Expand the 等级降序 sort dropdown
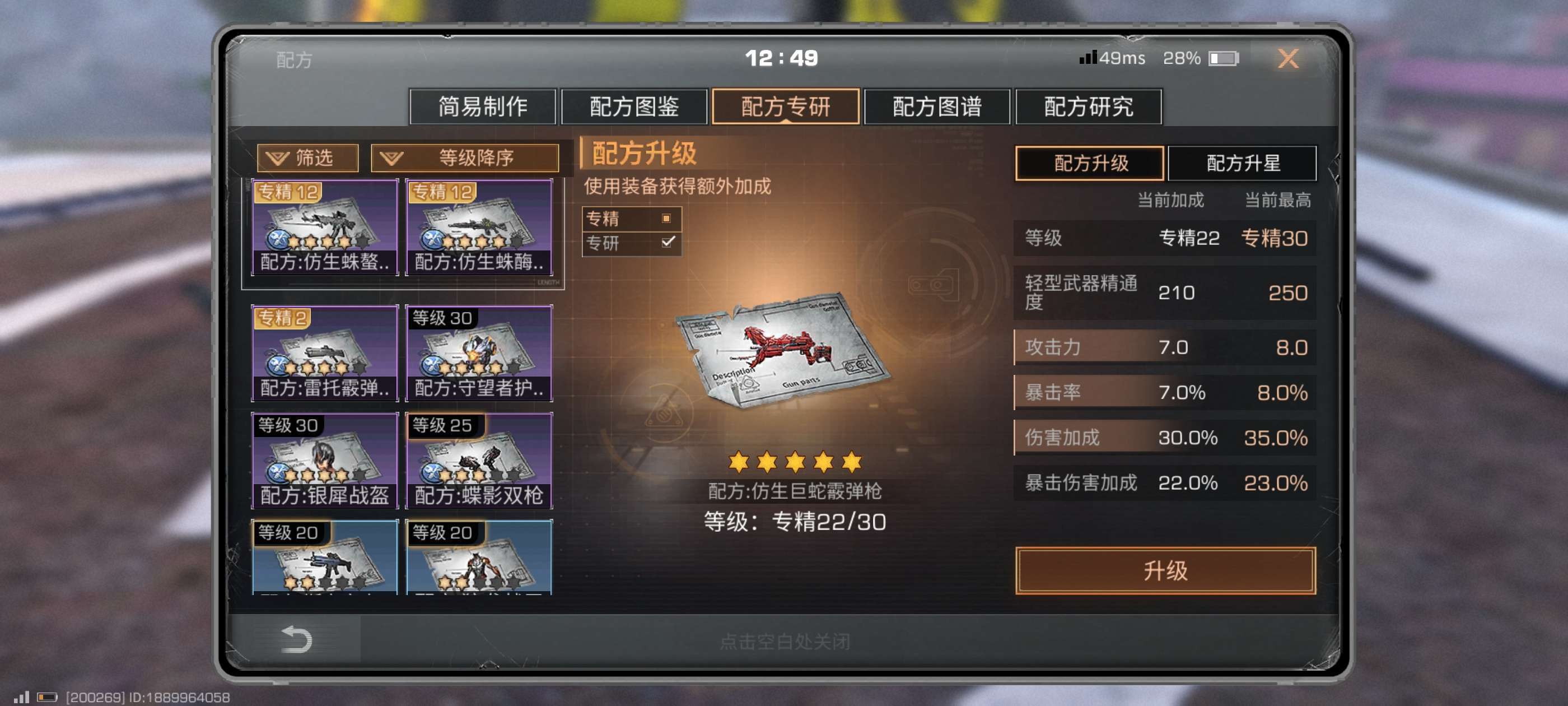This screenshot has width=1568, height=706. tap(465, 158)
